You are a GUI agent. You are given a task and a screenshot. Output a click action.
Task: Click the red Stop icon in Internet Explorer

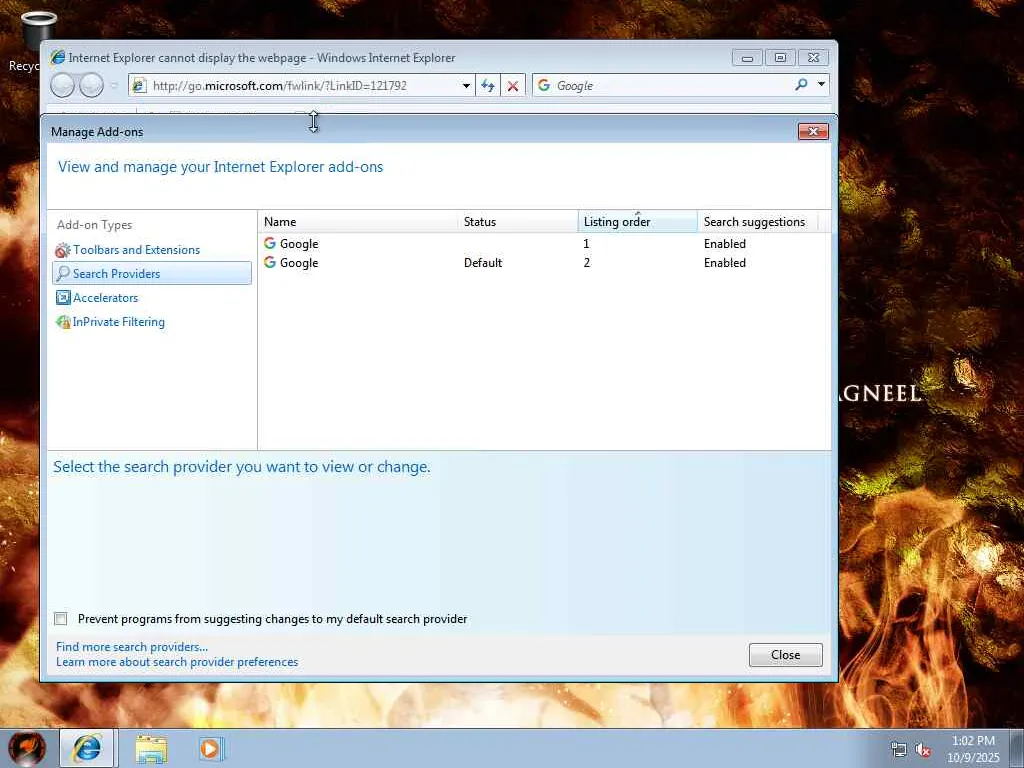[x=513, y=86]
